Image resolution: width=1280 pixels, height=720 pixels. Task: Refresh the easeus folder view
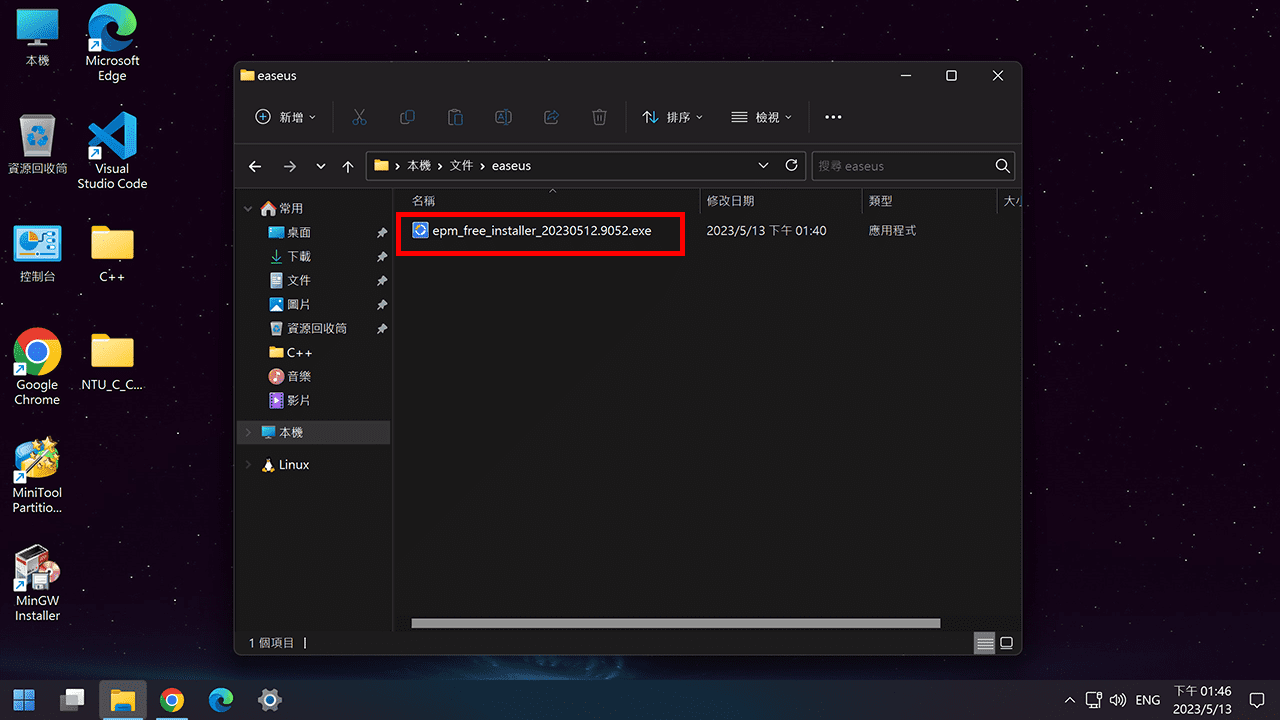coord(792,166)
